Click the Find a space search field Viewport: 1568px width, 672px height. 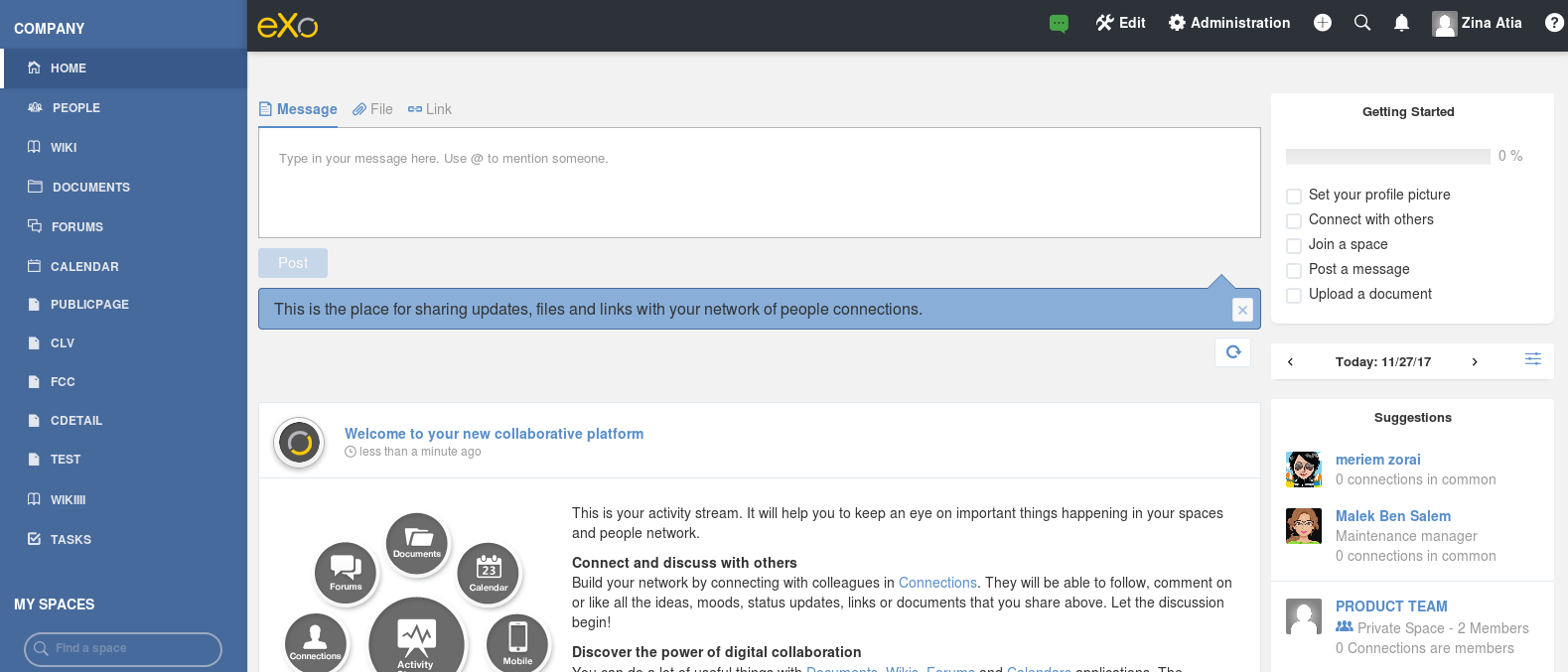pos(123,649)
